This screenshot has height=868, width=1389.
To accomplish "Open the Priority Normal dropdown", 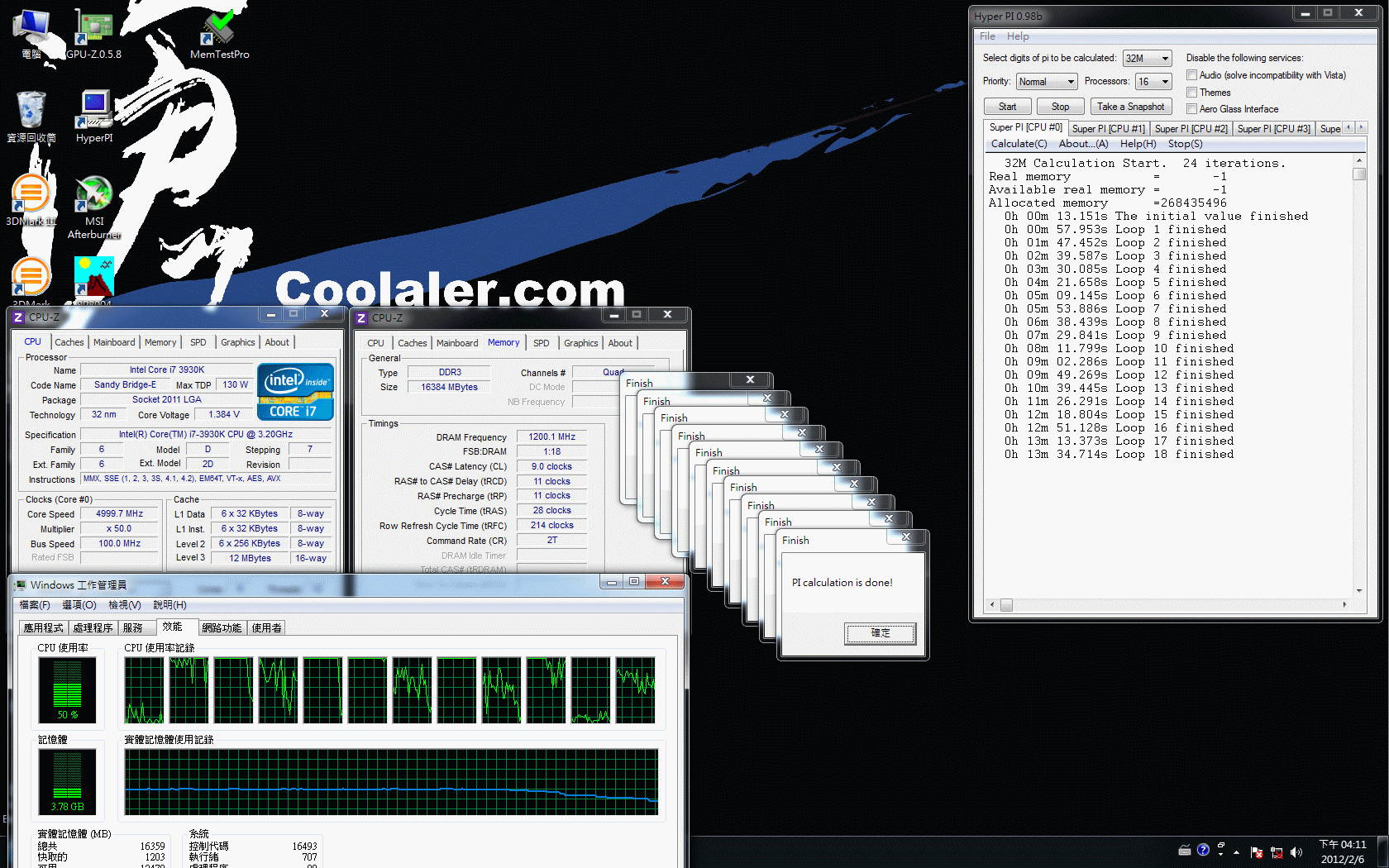I will pyautogui.click(x=1047, y=82).
